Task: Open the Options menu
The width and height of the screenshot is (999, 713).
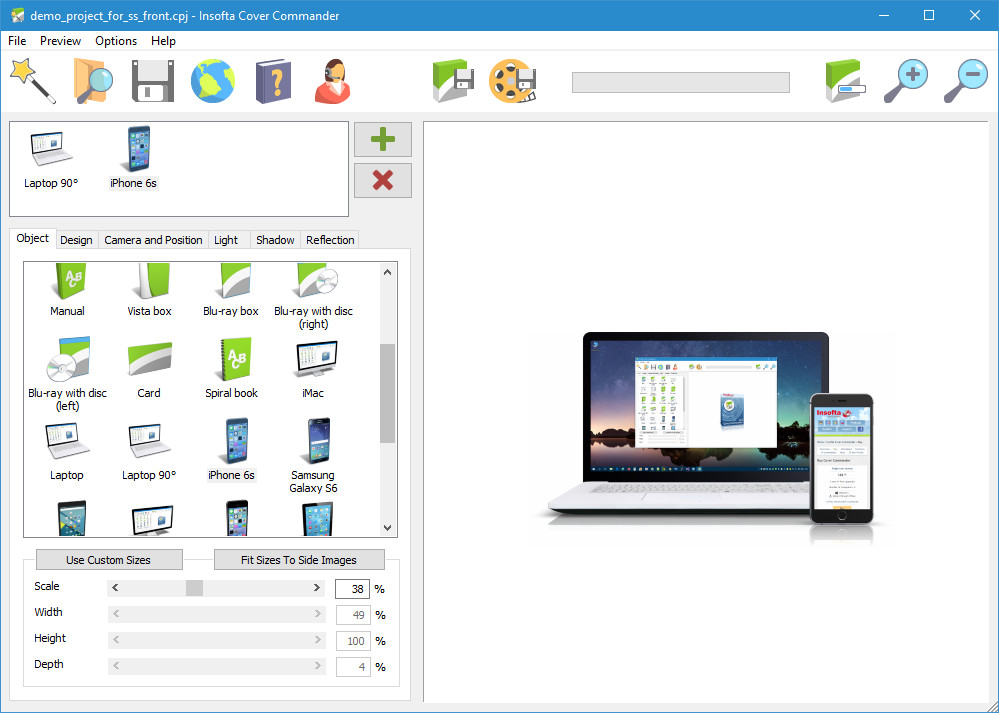Action: [x=116, y=41]
